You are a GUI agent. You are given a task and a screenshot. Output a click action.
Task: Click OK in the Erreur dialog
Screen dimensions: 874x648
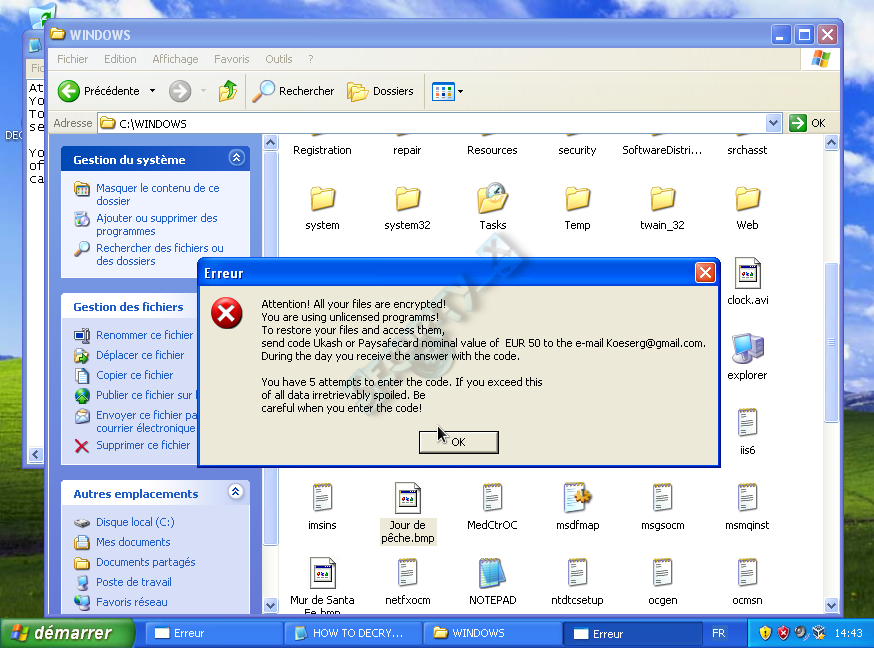pyautogui.click(x=459, y=442)
